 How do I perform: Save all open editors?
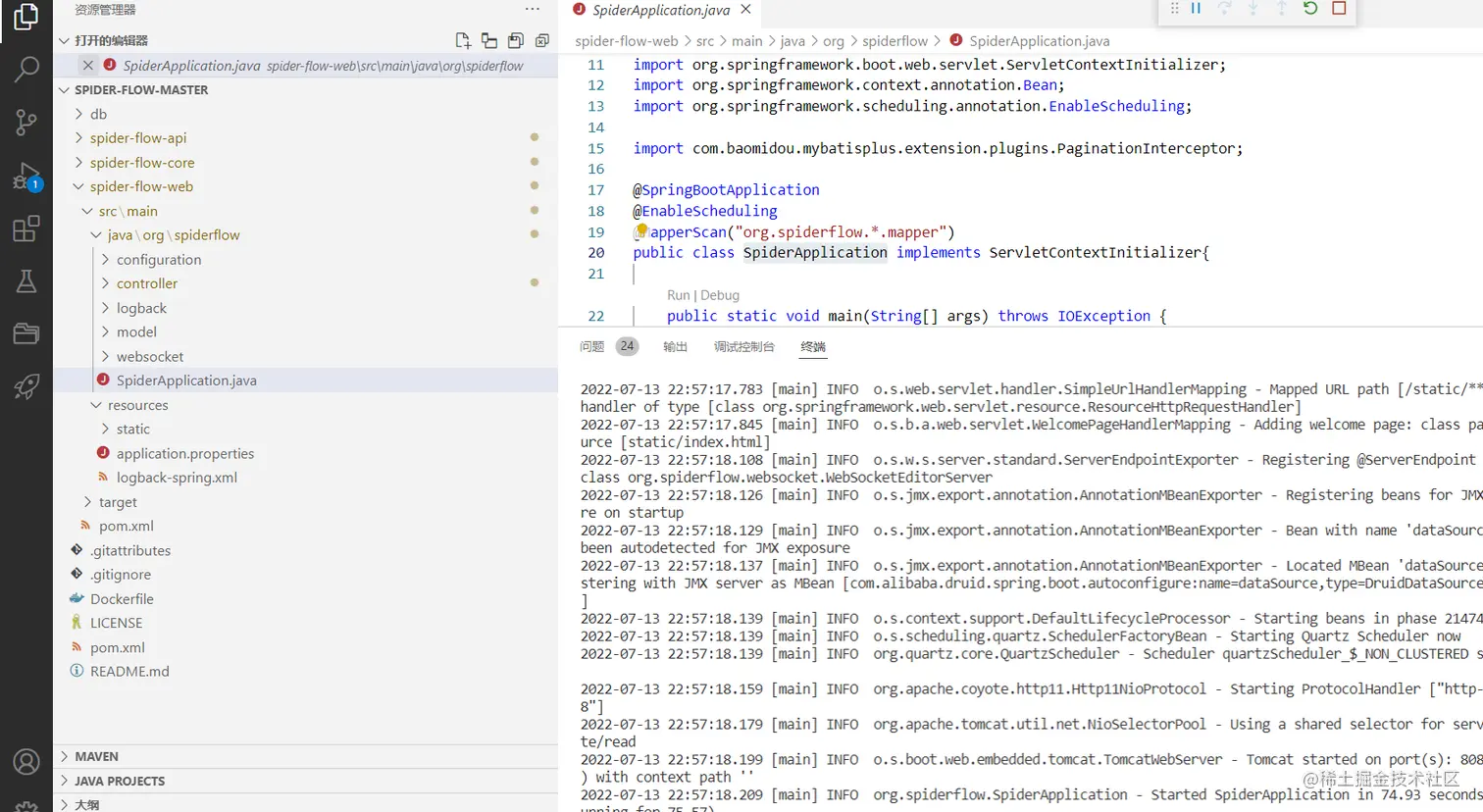click(516, 40)
